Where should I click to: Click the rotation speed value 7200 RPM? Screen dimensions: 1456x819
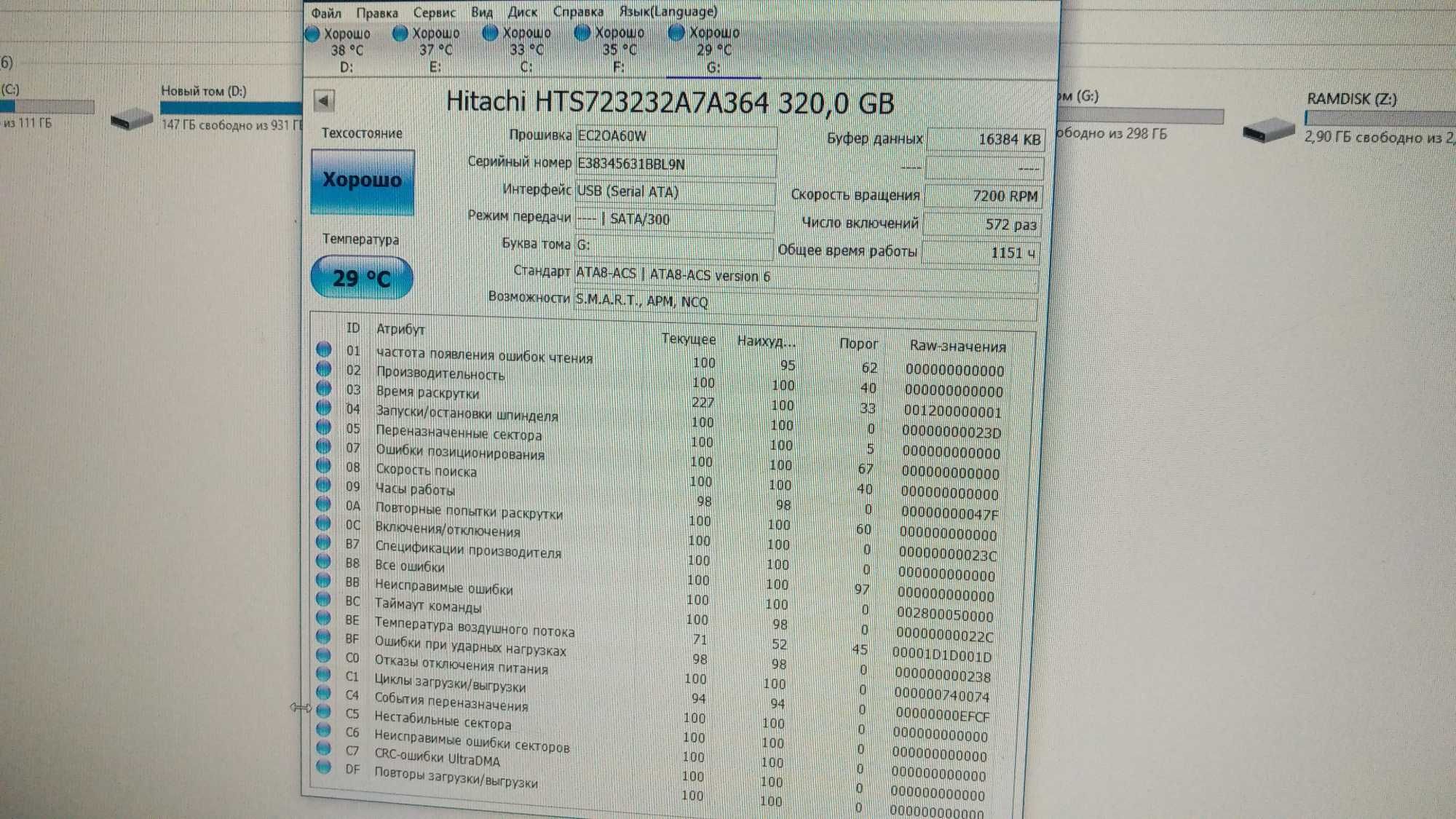coord(984,196)
